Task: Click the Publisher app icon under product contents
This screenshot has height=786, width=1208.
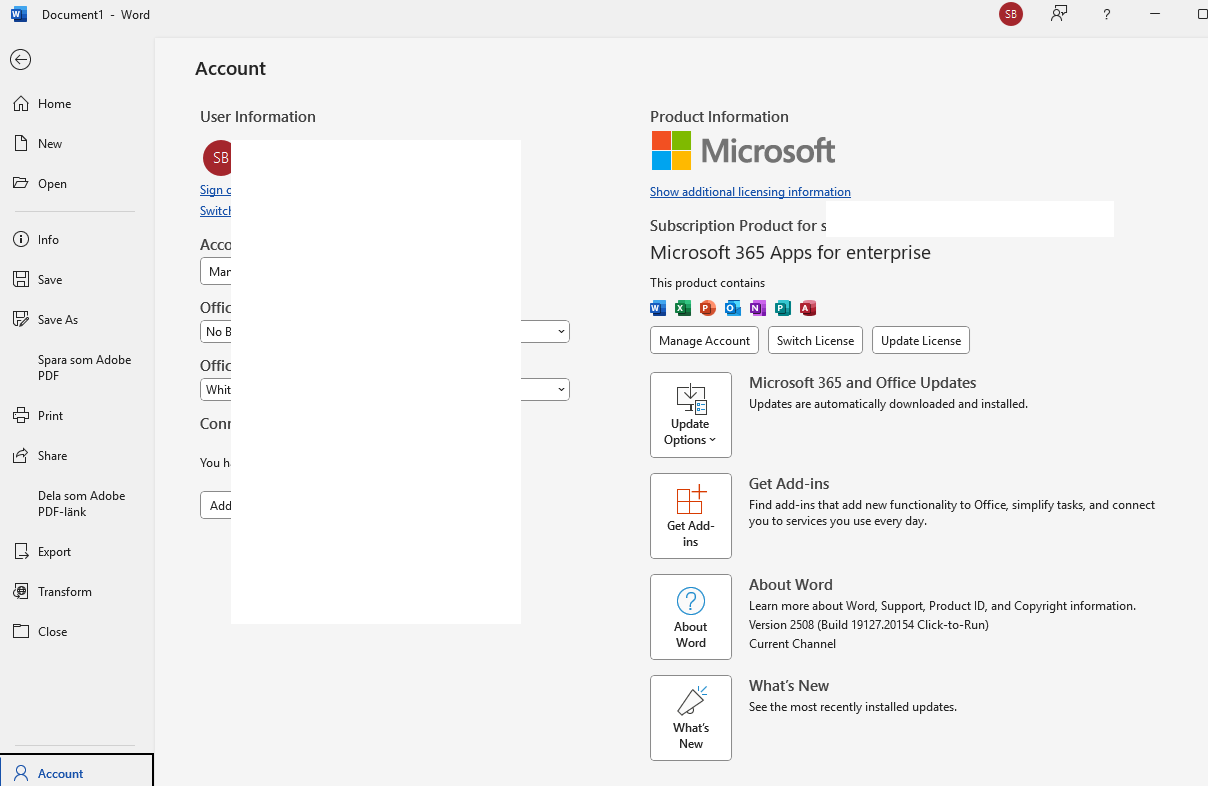Action: [x=783, y=308]
